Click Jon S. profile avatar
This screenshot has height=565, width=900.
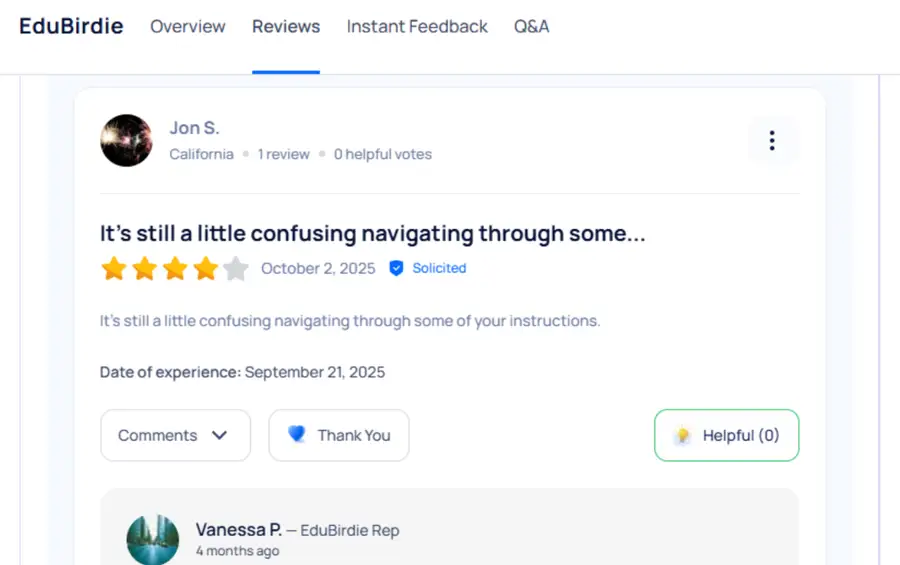pos(126,141)
